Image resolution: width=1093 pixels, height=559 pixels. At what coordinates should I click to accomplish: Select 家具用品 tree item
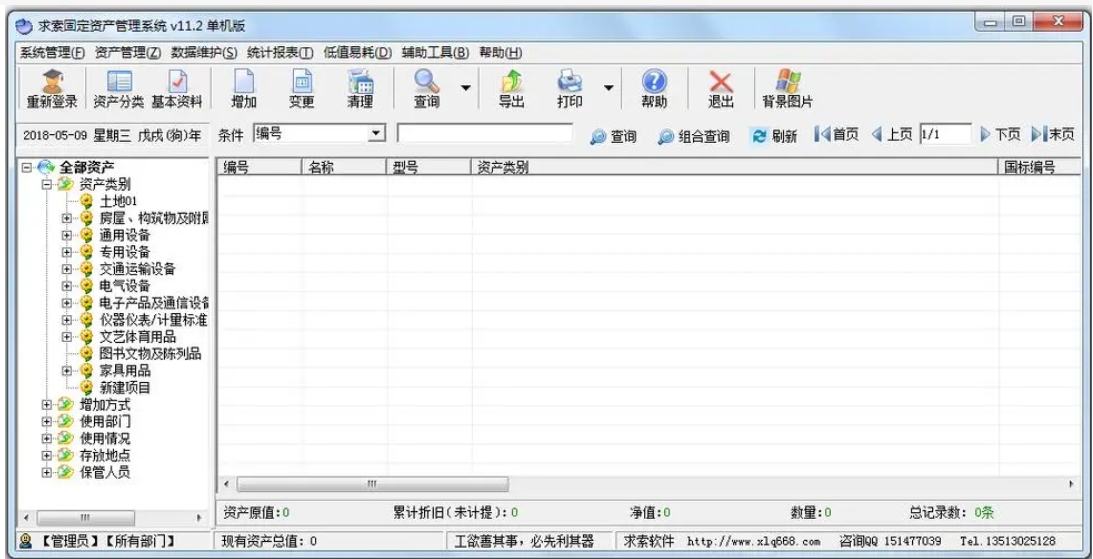[x=125, y=371]
